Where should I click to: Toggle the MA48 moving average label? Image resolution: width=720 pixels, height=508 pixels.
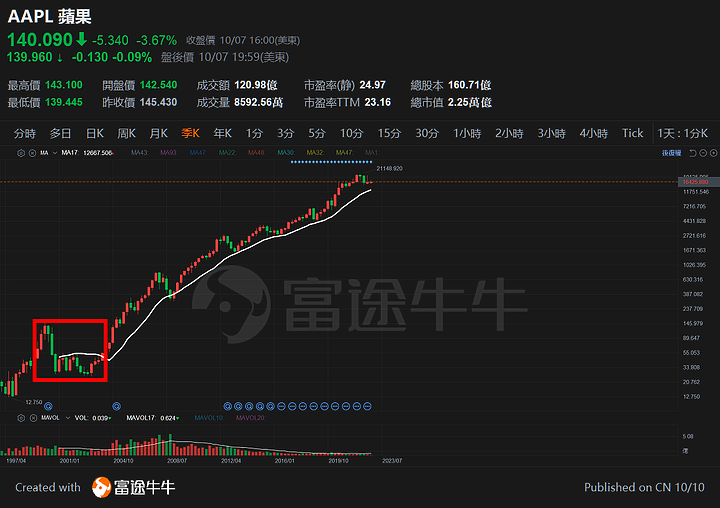pos(256,153)
